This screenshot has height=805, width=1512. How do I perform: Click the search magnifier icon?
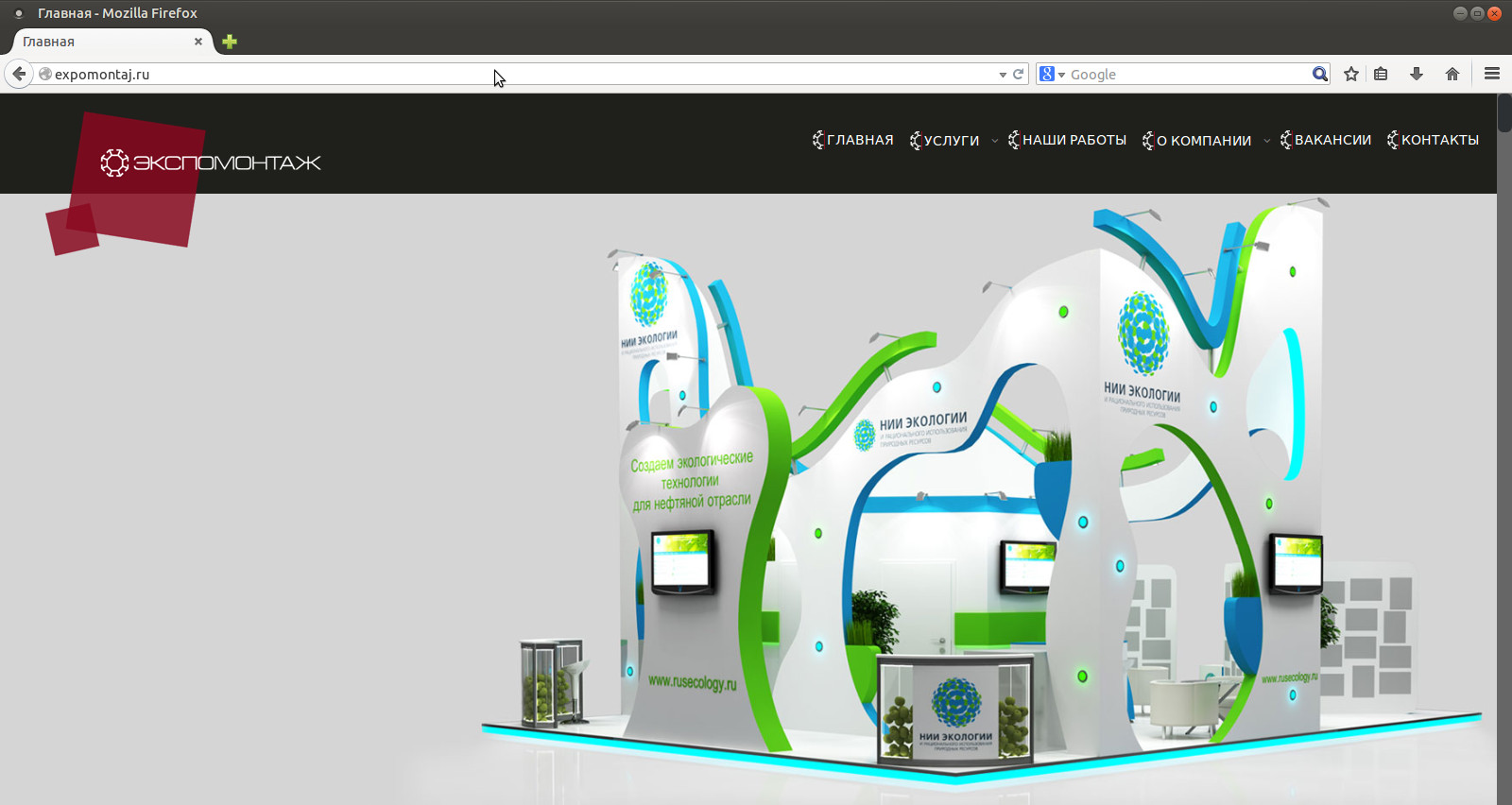pyautogui.click(x=1319, y=74)
